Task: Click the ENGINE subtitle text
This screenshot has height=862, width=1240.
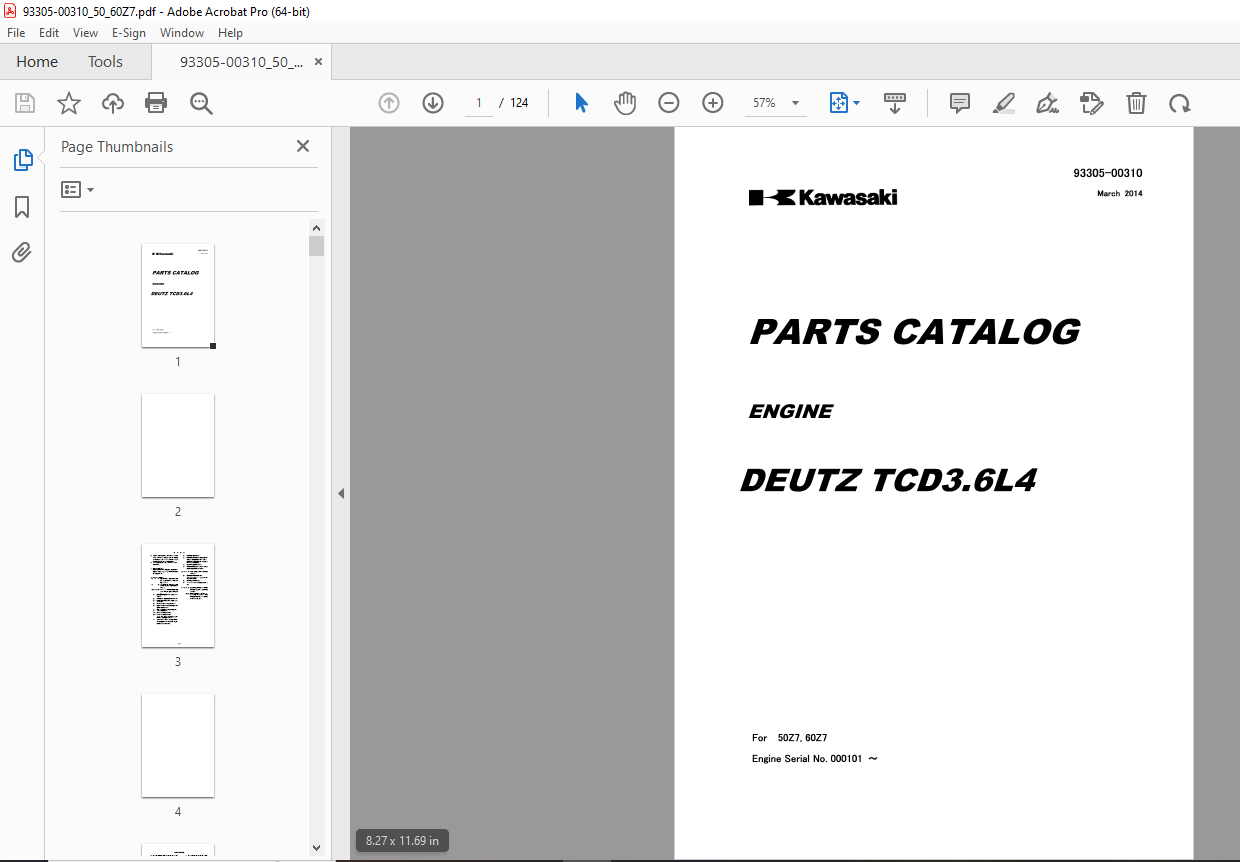Action: tap(791, 411)
